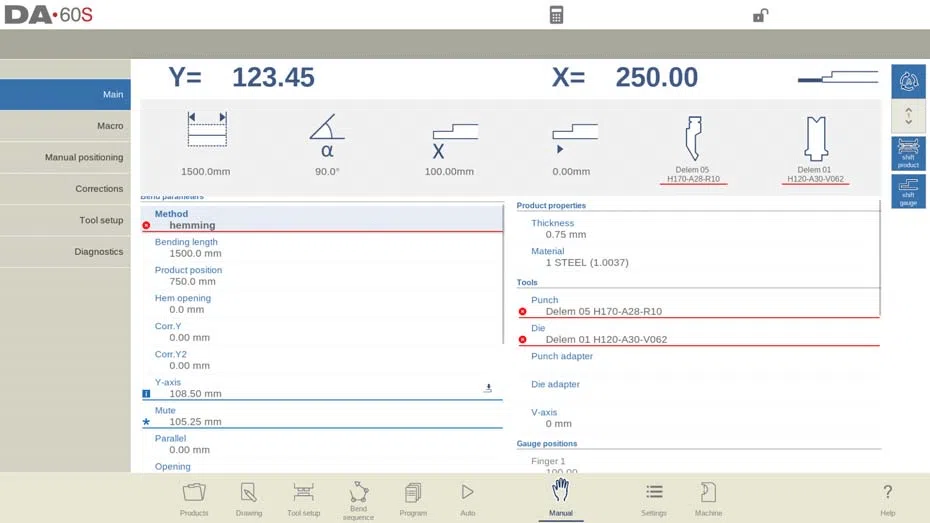Screen dimensions: 930x523
Task: Click red error icon beside hemming method
Action: pos(146,225)
